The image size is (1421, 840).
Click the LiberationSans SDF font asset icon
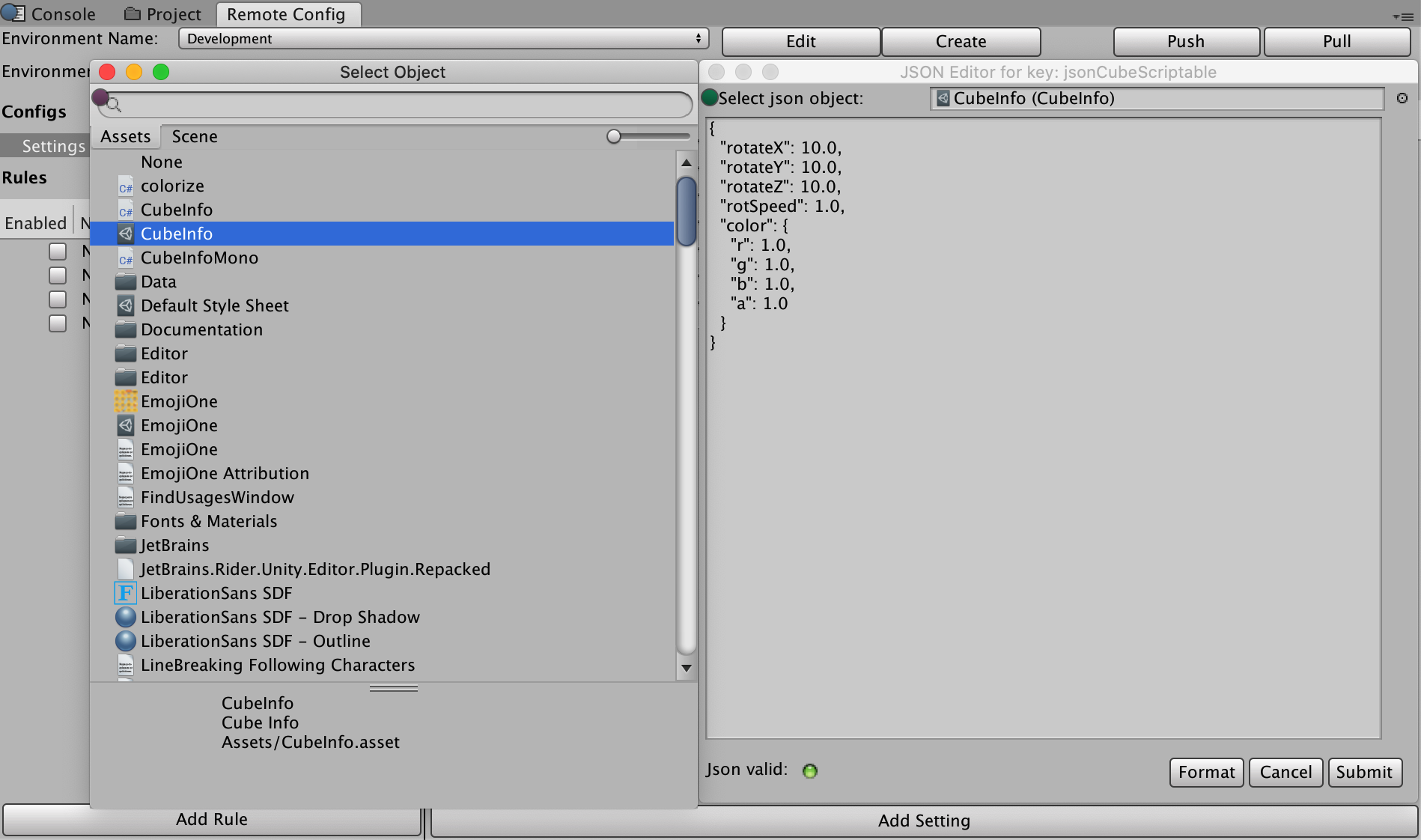click(x=125, y=593)
